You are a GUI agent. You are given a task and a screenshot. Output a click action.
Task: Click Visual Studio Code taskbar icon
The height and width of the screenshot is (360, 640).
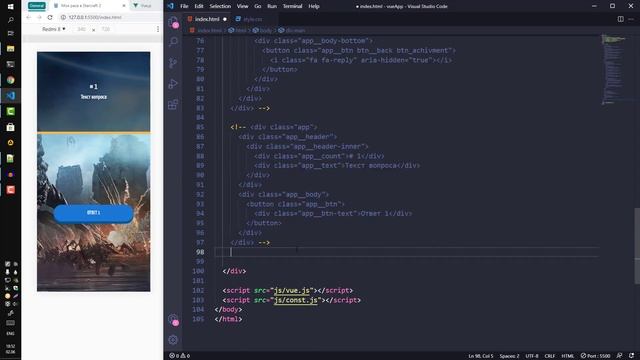coord(11,96)
